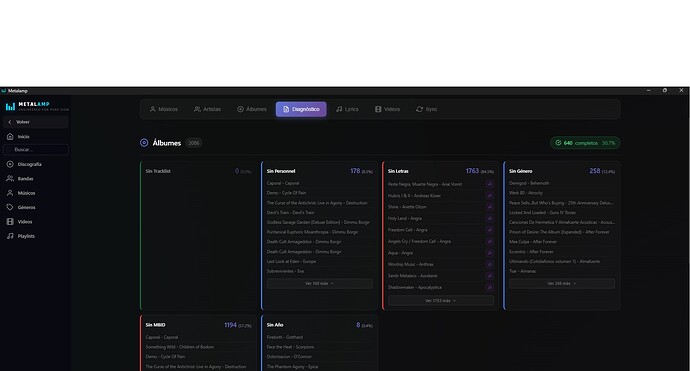Open Caporal - Caporal in Sin Personnel
Image resolution: width=690 pixels, height=371 pixels.
[283, 183]
